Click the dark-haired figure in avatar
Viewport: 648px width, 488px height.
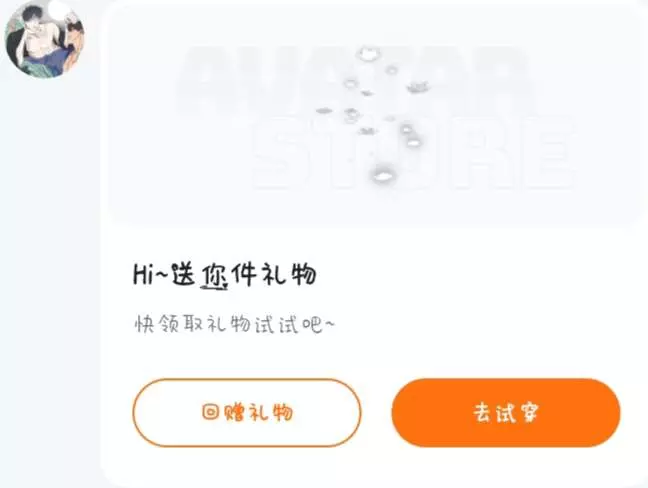pos(36,35)
